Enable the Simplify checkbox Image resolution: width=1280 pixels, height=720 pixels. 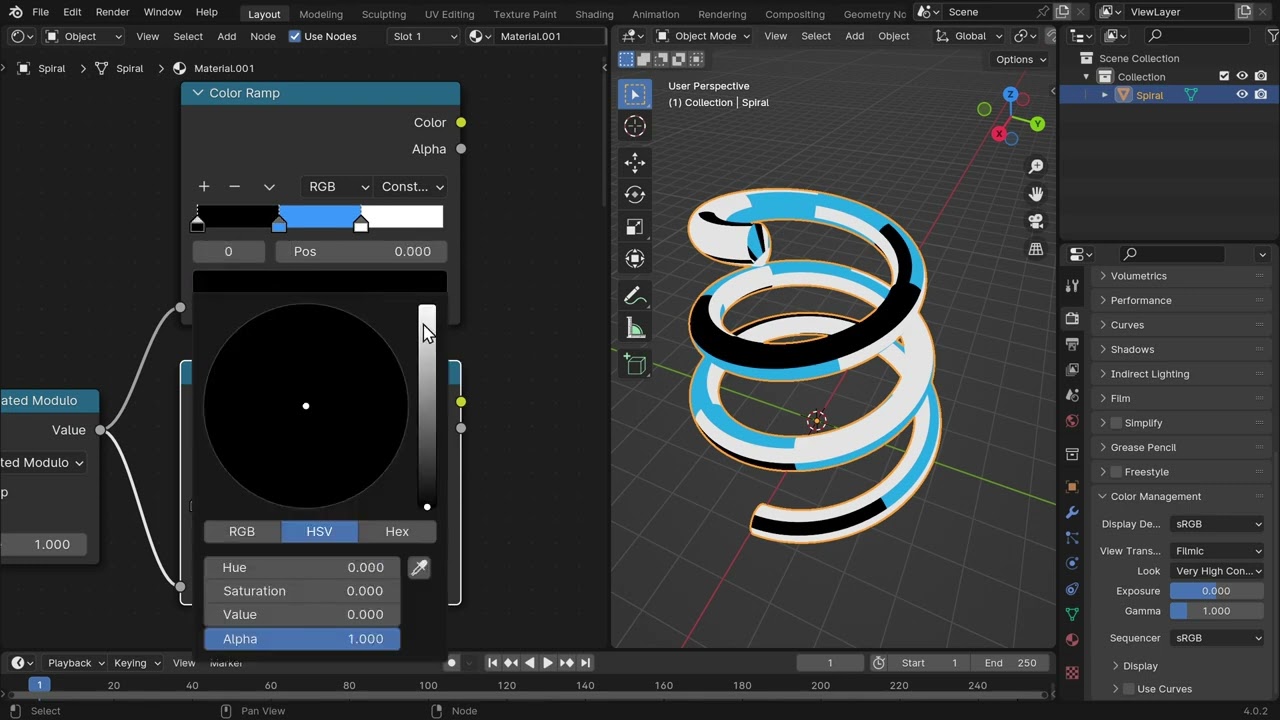[x=1117, y=423]
